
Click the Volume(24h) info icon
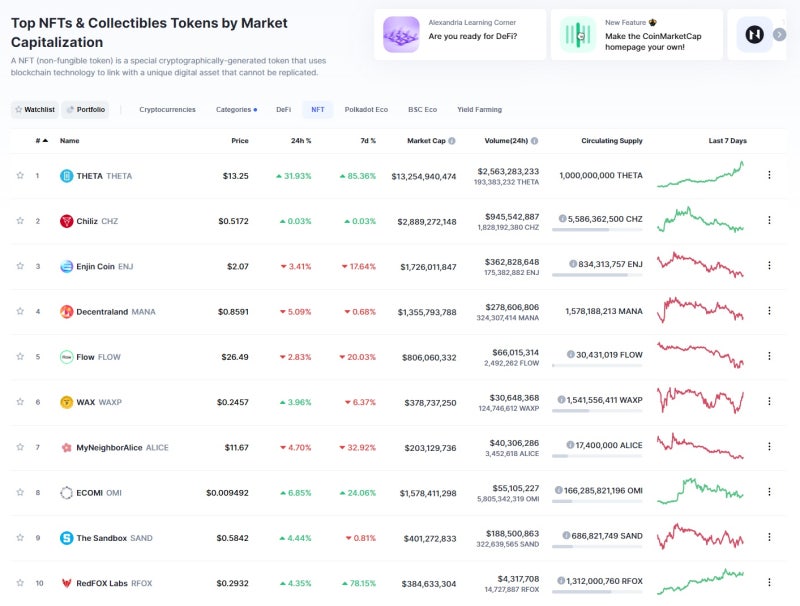pos(534,141)
